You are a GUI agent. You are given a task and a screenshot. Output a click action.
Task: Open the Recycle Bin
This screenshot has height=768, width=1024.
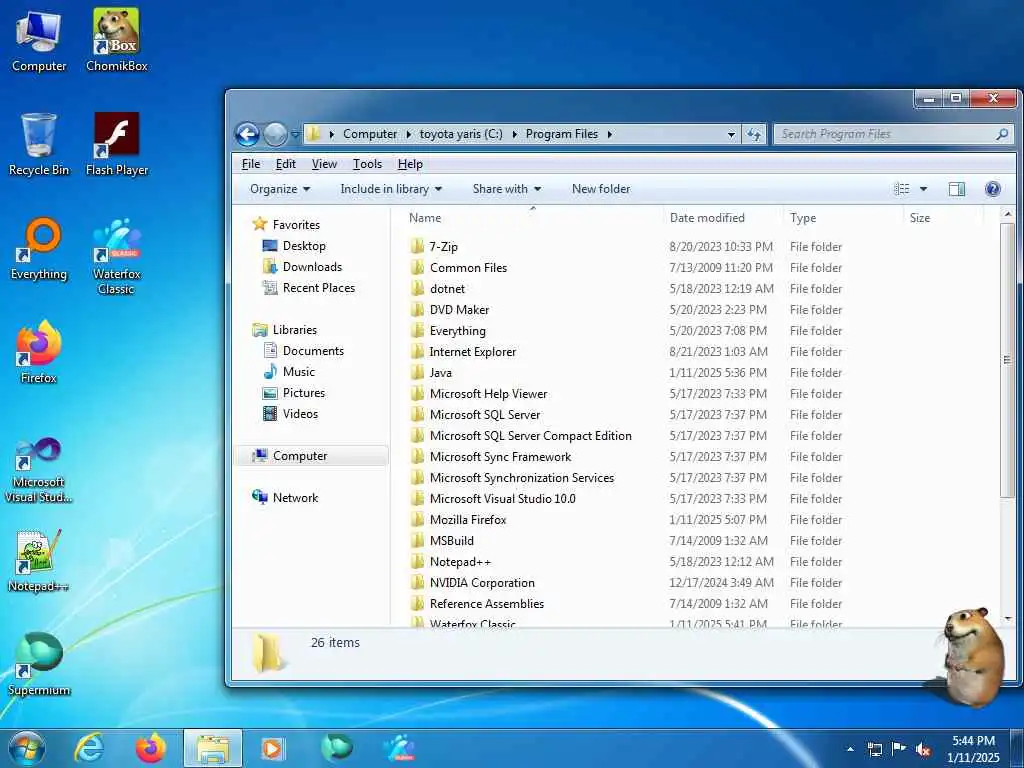tap(39, 145)
